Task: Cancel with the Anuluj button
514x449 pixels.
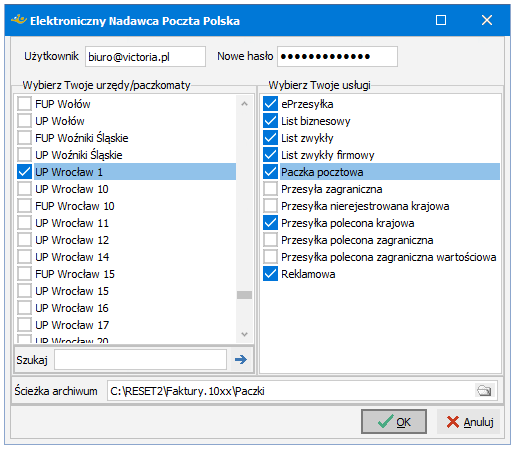Action: click(469, 422)
